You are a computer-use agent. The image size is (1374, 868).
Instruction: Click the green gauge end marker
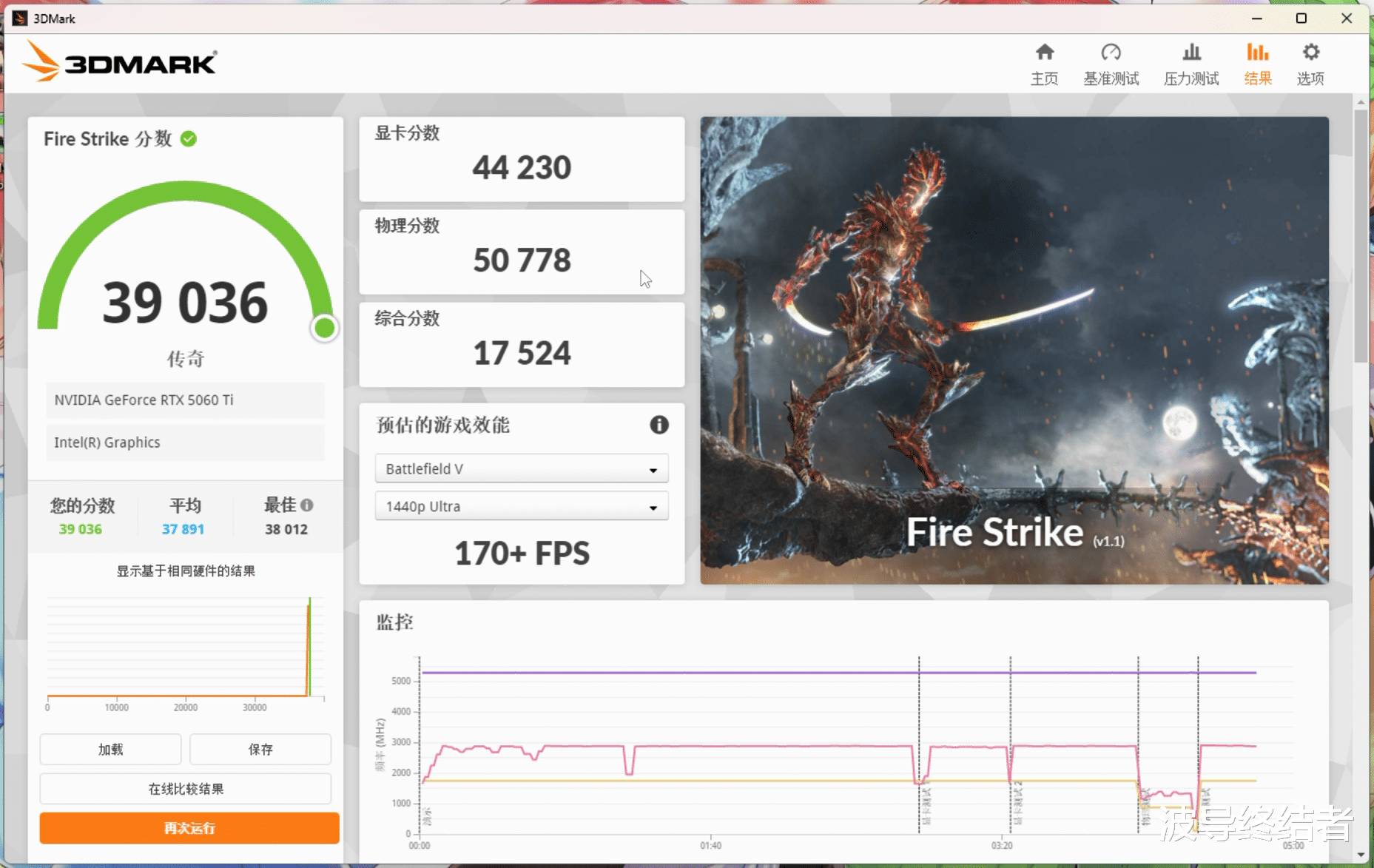[324, 328]
